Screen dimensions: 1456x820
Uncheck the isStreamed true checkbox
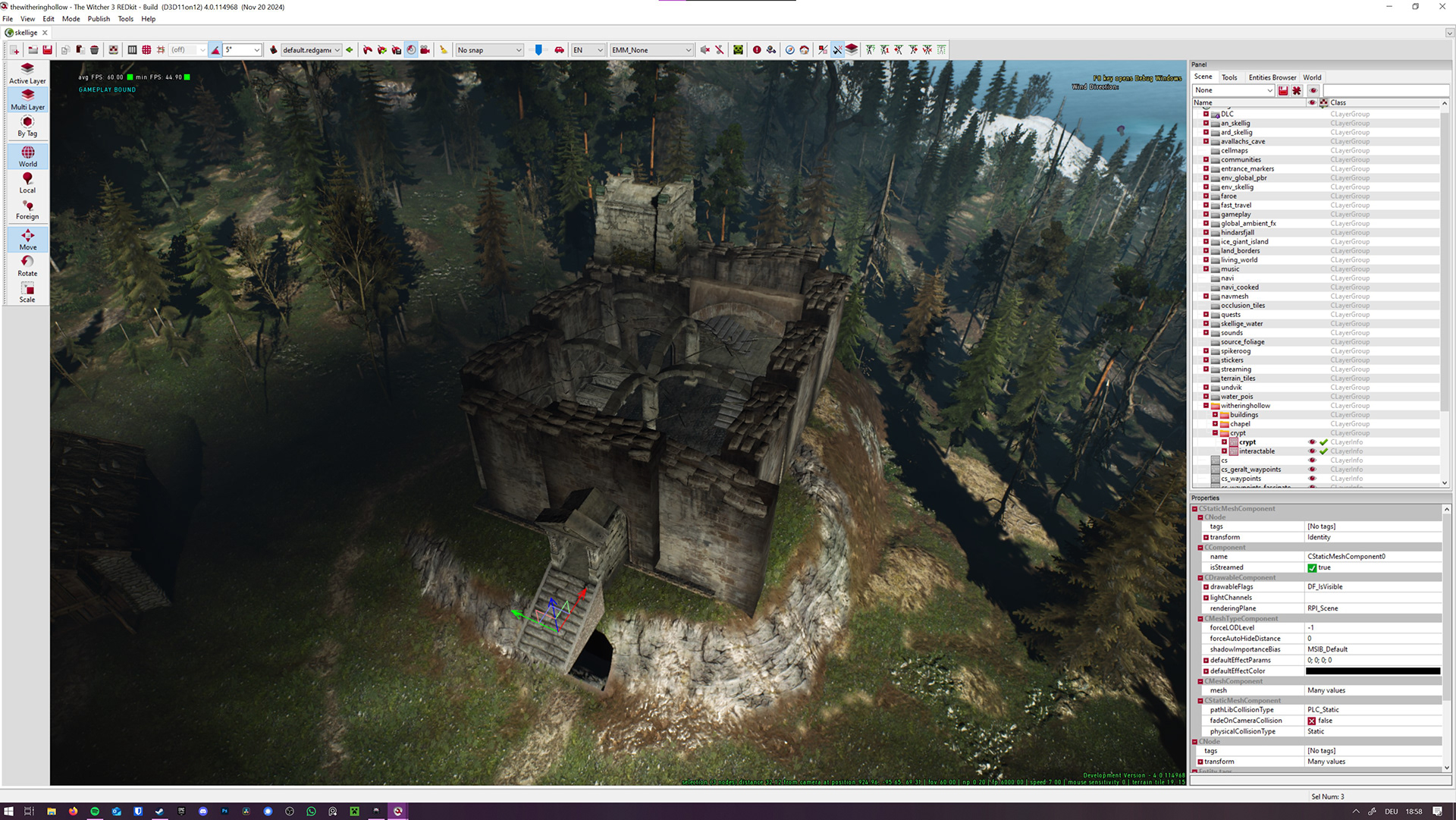tap(1312, 567)
